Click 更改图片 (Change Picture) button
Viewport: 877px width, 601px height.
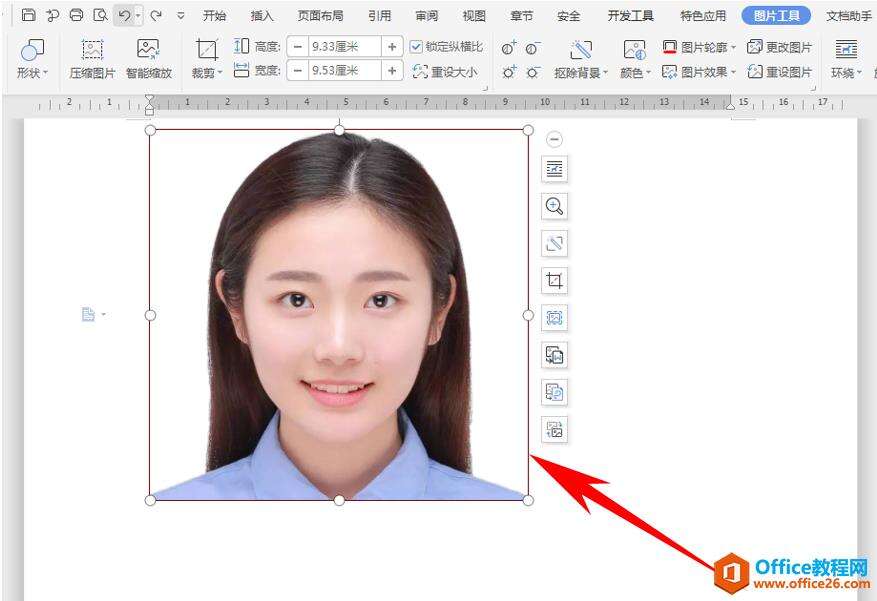779,47
